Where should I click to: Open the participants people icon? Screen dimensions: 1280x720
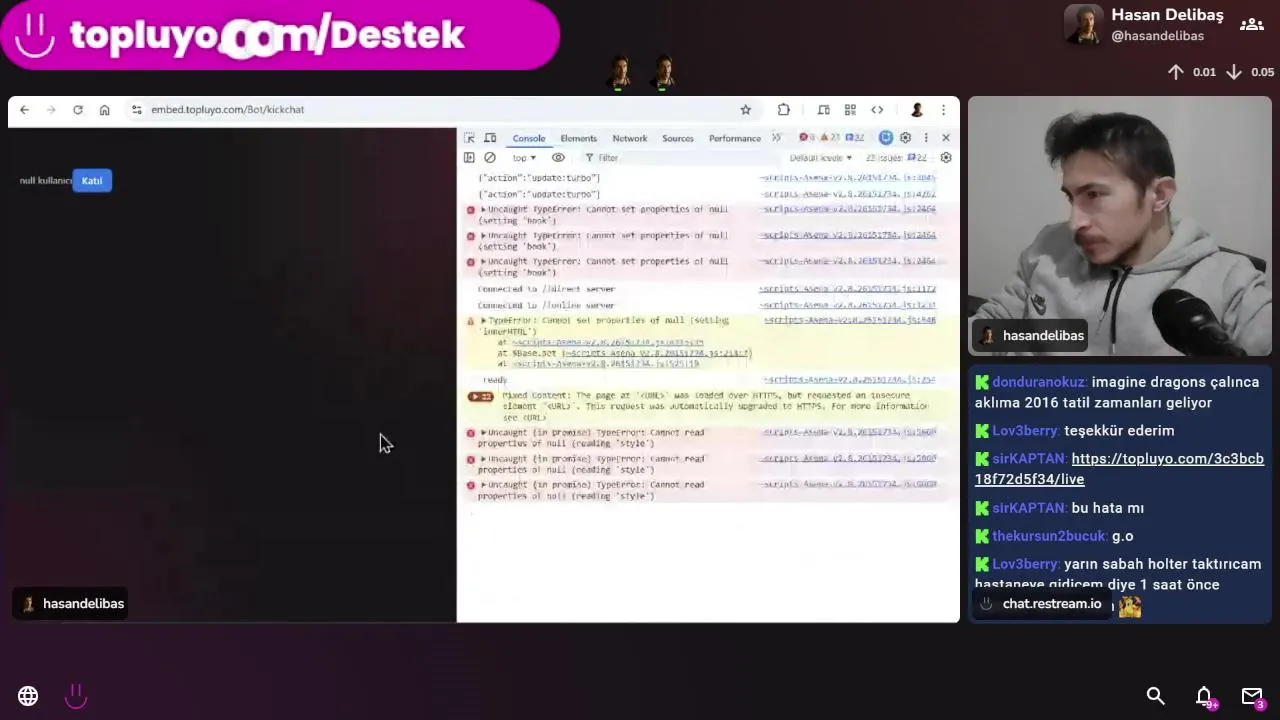point(1251,25)
